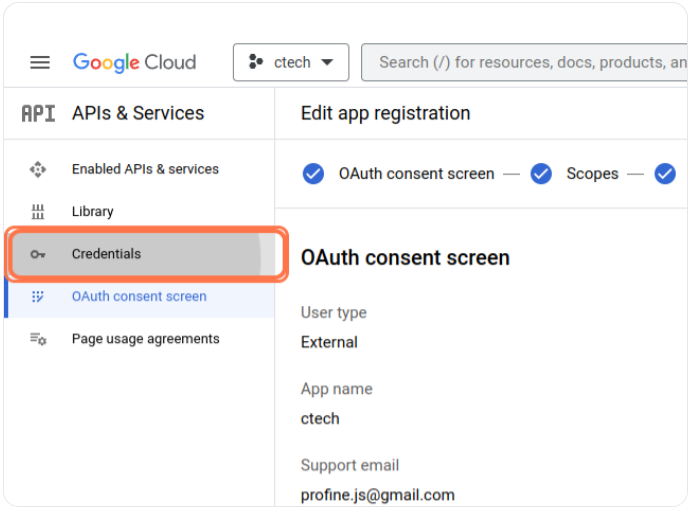This screenshot has width=694, height=514.
Task: Go to the Credentials page
Action: (x=106, y=254)
